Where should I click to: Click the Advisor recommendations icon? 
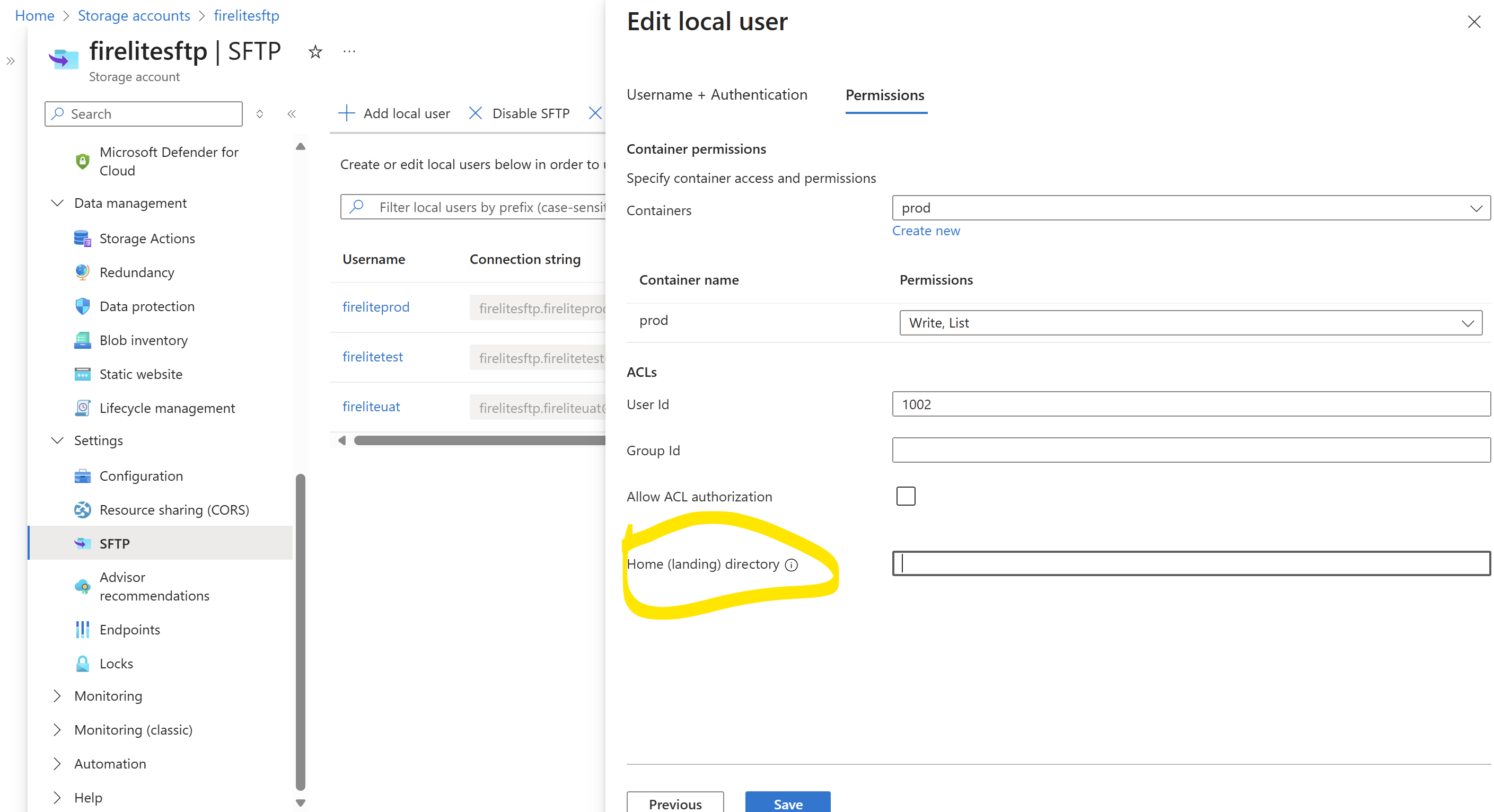click(x=82, y=586)
